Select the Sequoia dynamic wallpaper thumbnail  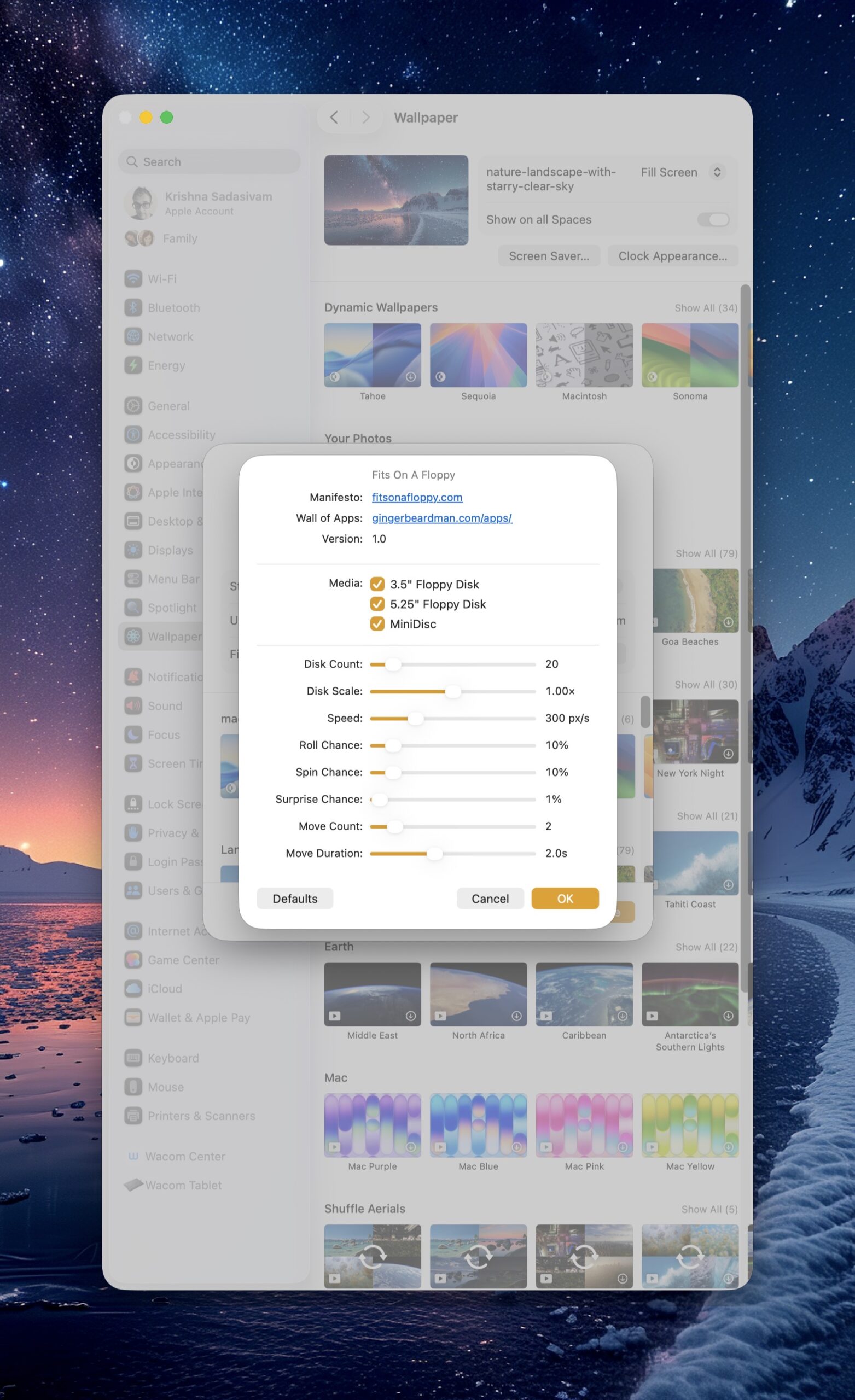pos(478,355)
